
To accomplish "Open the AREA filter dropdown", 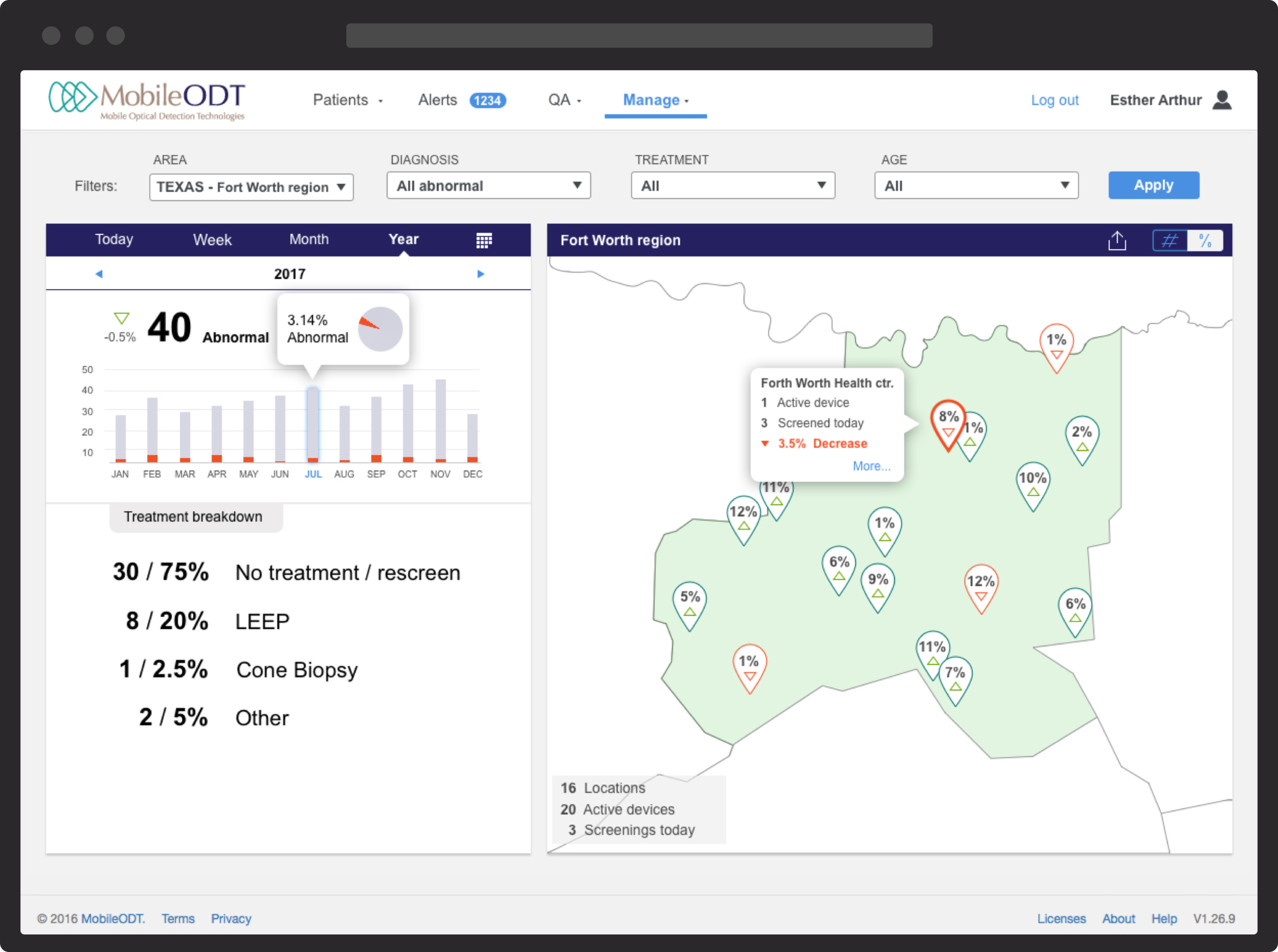I will [x=252, y=186].
